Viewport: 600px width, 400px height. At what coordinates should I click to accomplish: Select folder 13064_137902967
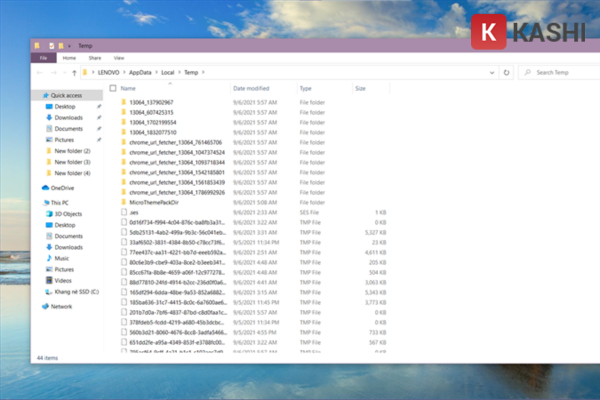151,102
